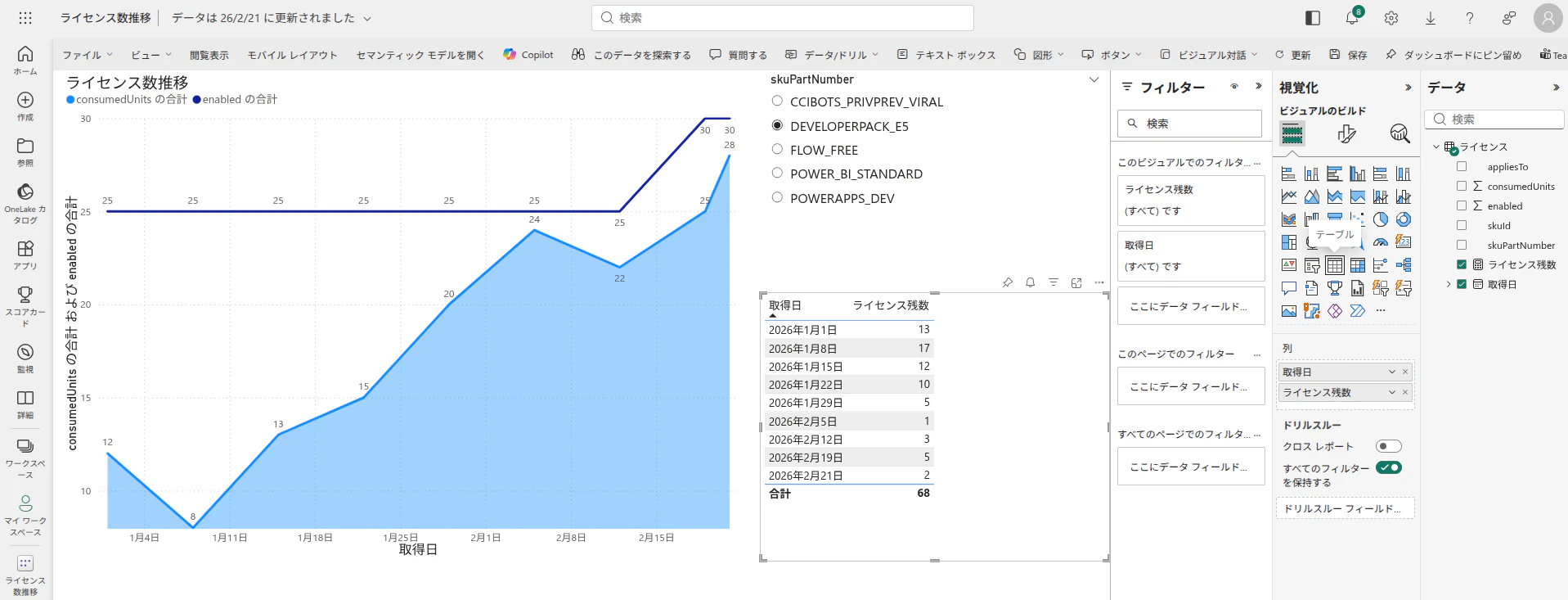
Task: Check the appliesTo field checkbox
Action: [x=1462, y=166]
